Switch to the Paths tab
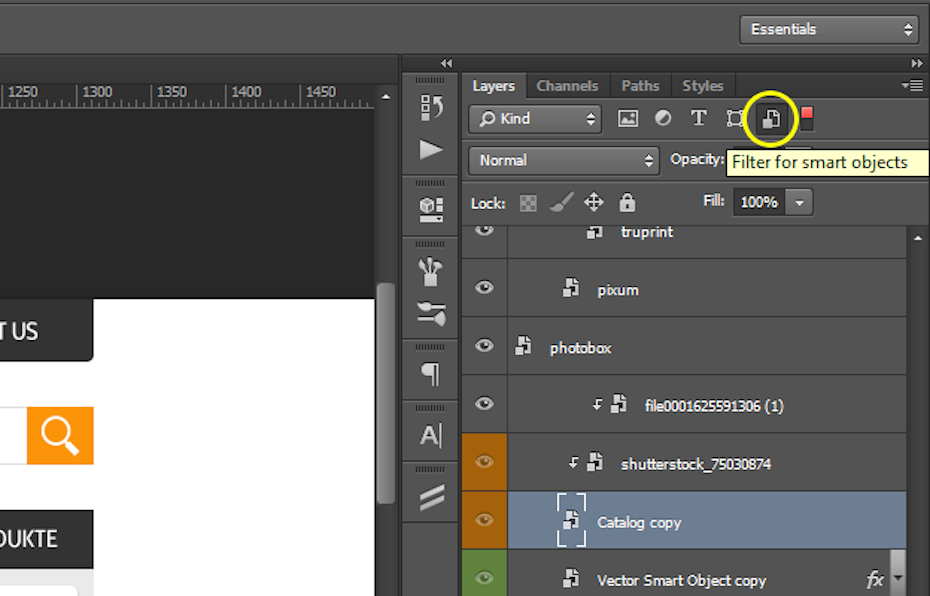930x596 pixels. click(640, 86)
